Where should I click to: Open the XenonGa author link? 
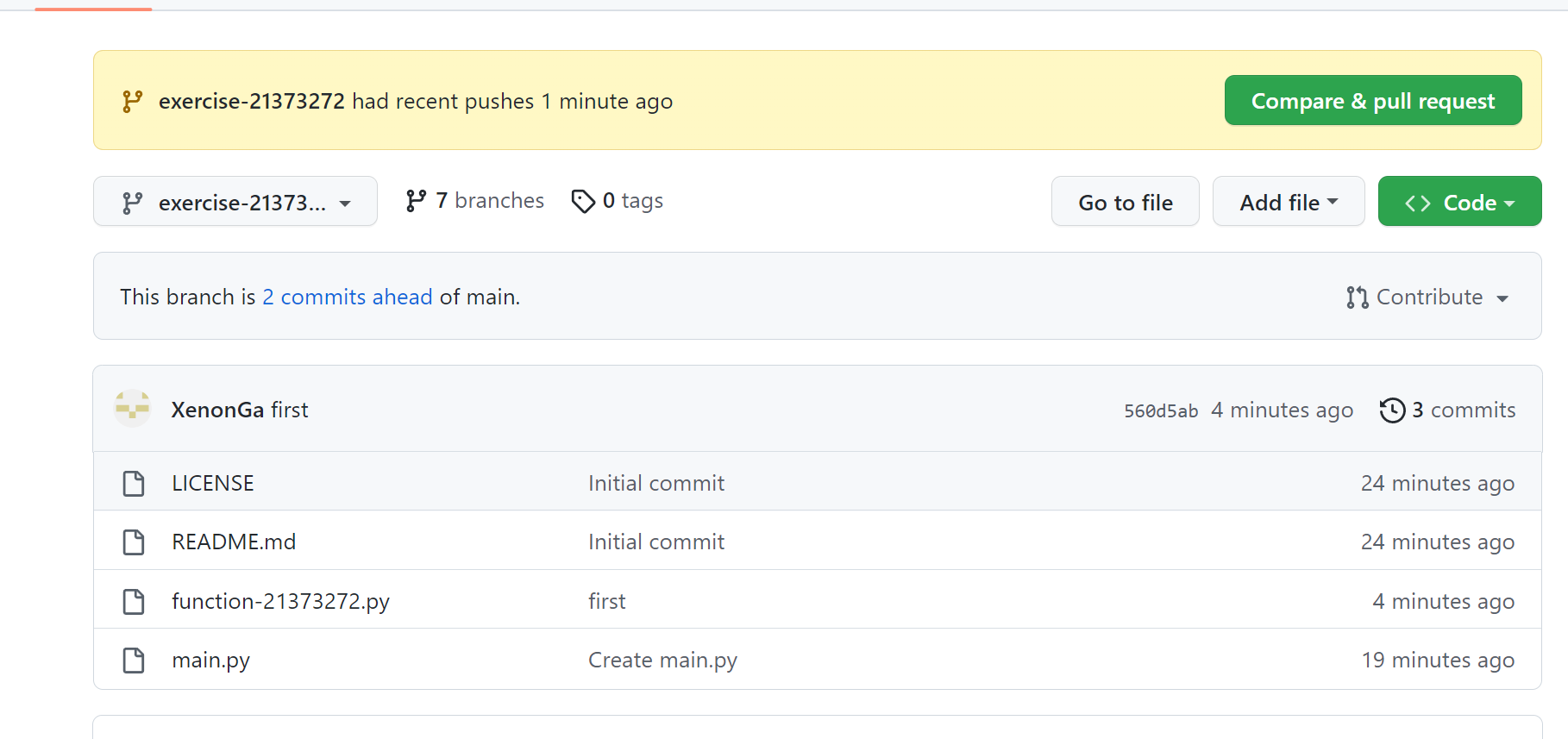pyautogui.click(x=217, y=410)
